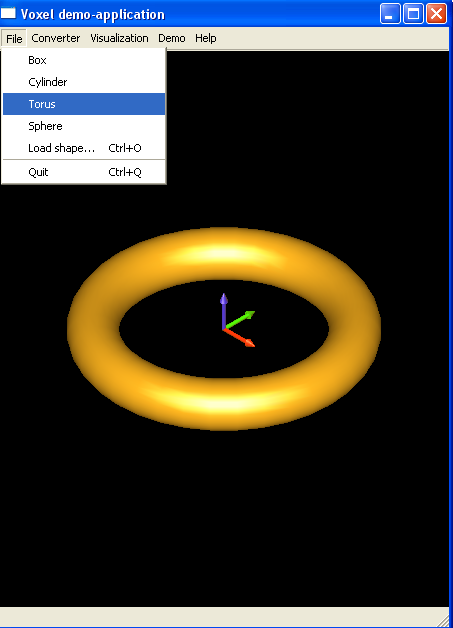Select the highlighted Torus entry
Image resolution: width=453 pixels, height=628 pixels.
pyautogui.click(x=84, y=104)
